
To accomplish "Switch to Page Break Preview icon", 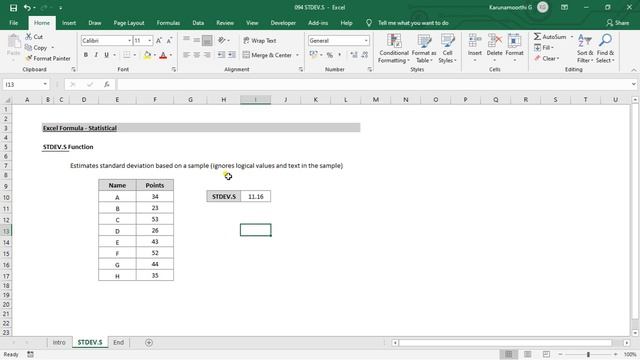I will [x=547, y=354].
